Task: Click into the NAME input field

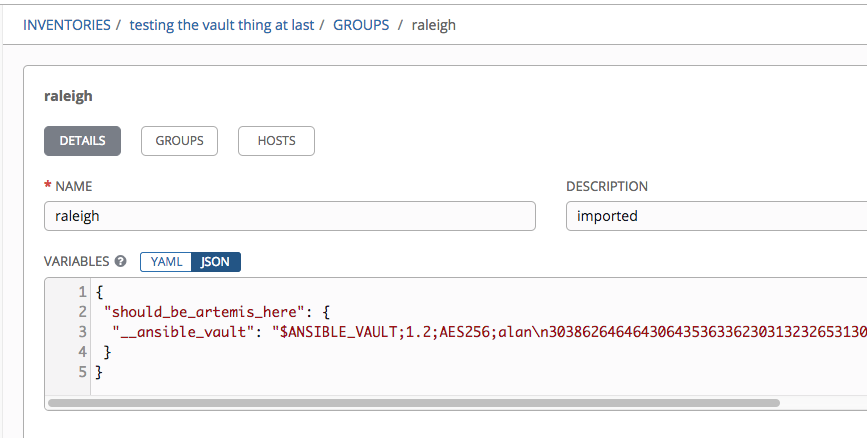Action: pyautogui.click(x=290, y=216)
